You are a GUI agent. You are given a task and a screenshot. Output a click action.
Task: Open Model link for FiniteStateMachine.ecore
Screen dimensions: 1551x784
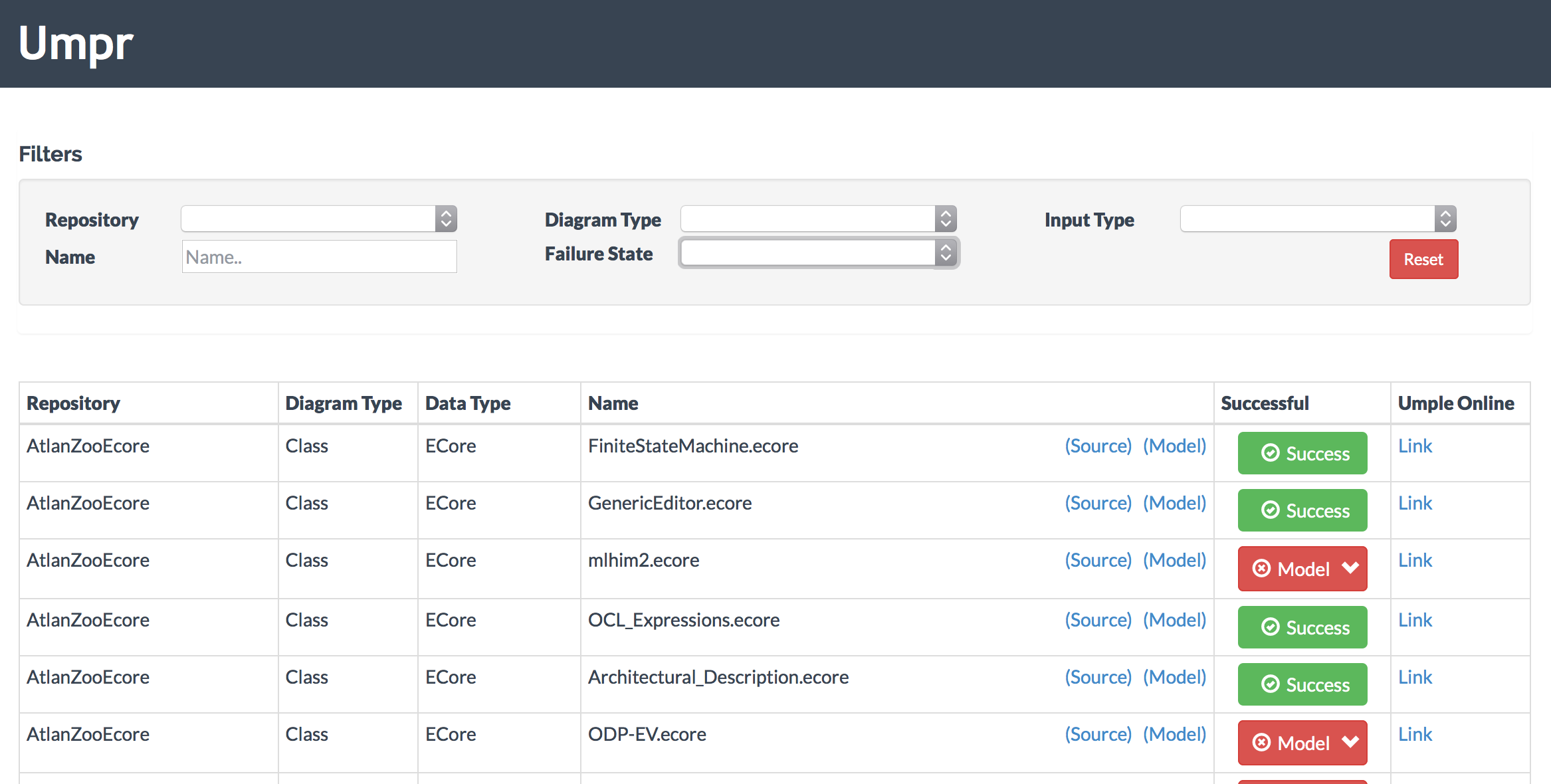[1174, 446]
